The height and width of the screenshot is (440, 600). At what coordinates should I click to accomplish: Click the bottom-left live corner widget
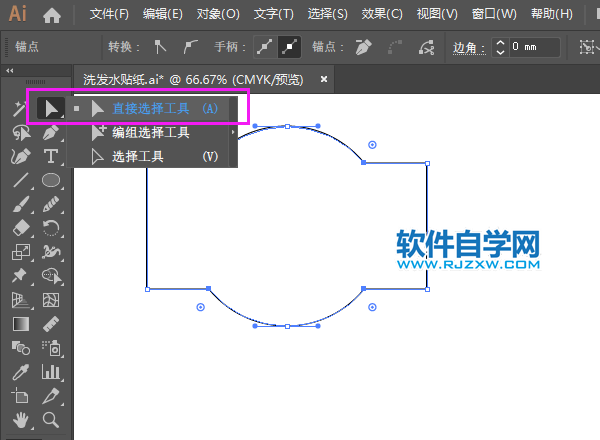pos(201,307)
